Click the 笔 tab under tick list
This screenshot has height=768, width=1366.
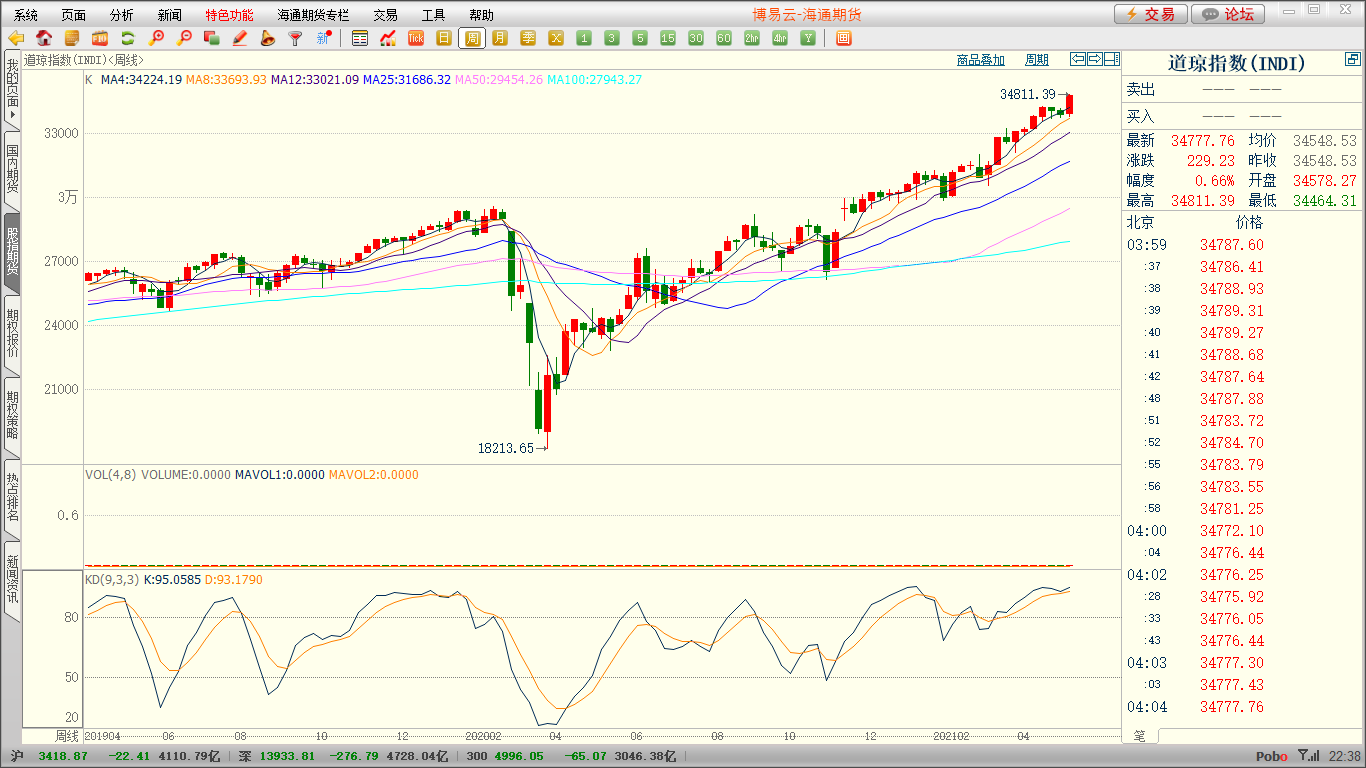1140,735
